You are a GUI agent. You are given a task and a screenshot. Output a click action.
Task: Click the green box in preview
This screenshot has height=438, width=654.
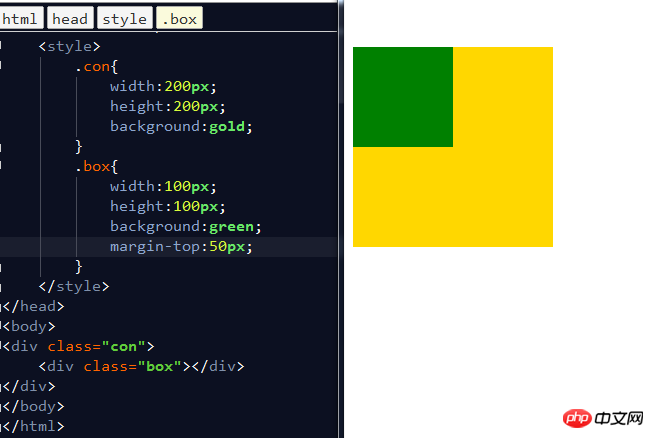pos(403,97)
